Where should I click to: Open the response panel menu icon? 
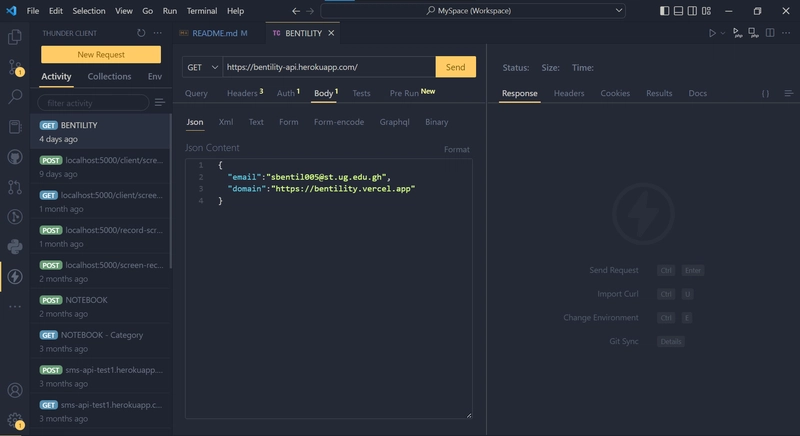pyautogui.click(x=788, y=93)
